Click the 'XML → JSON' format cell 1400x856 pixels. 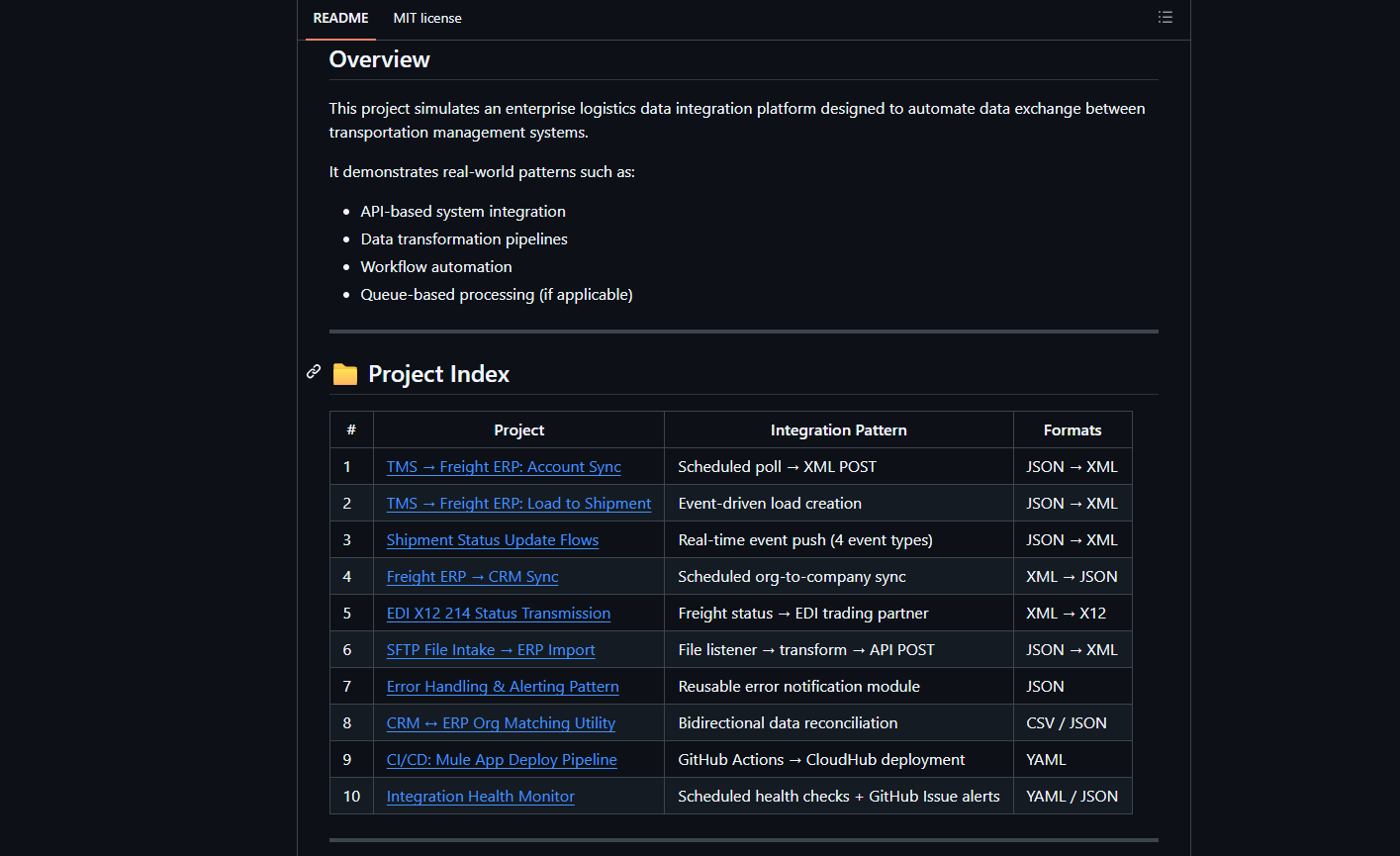1073,577
